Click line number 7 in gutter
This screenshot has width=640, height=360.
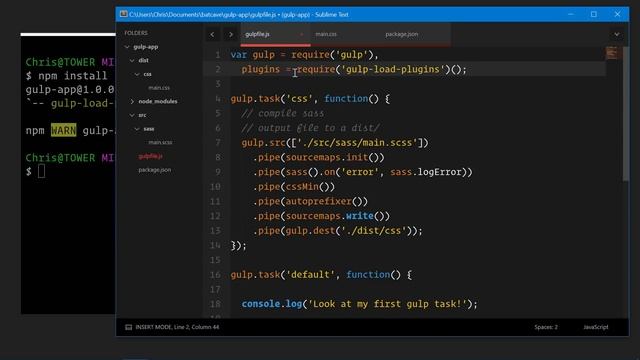pos(218,143)
